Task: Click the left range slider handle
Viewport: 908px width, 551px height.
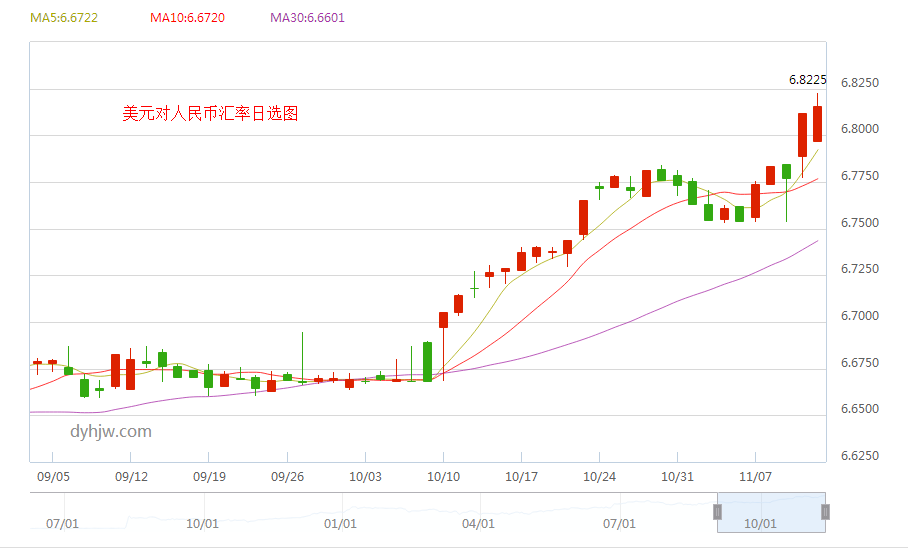Action: [x=717, y=512]
